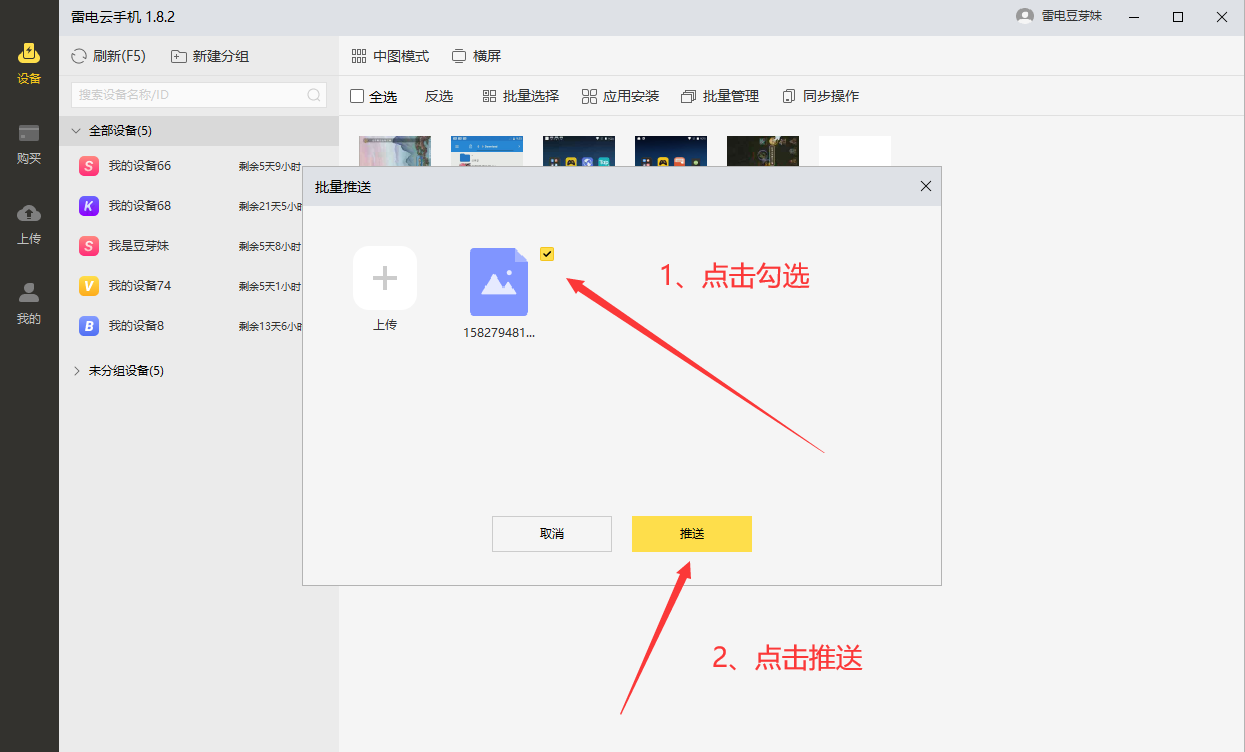Click the plus Upload tile in dialog
This screenshot has width=1245, height=752.
click(385, 278)
